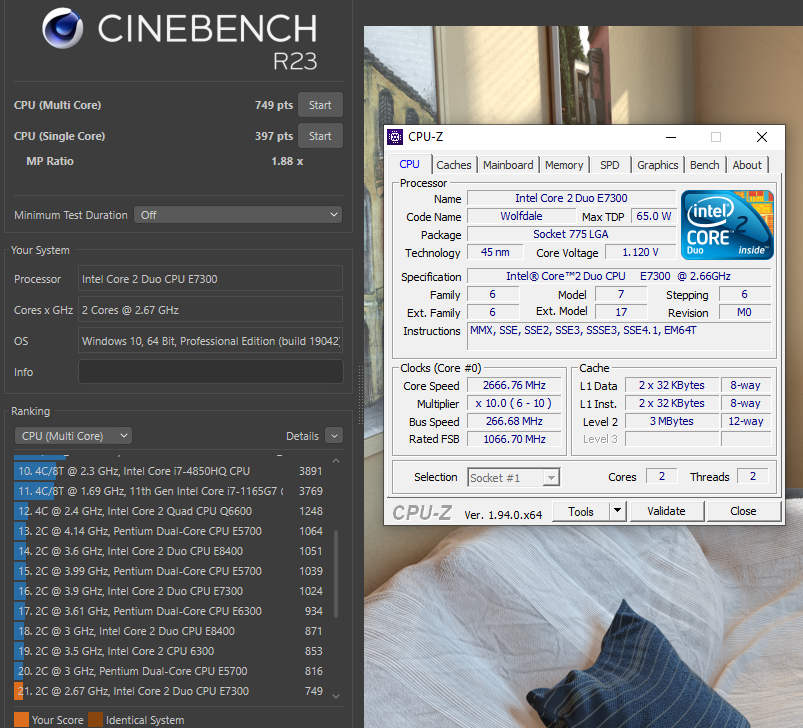Screen dimensions: 803x728
Task: Click the 397 pts single core score
Action: (x=274, y=136)
